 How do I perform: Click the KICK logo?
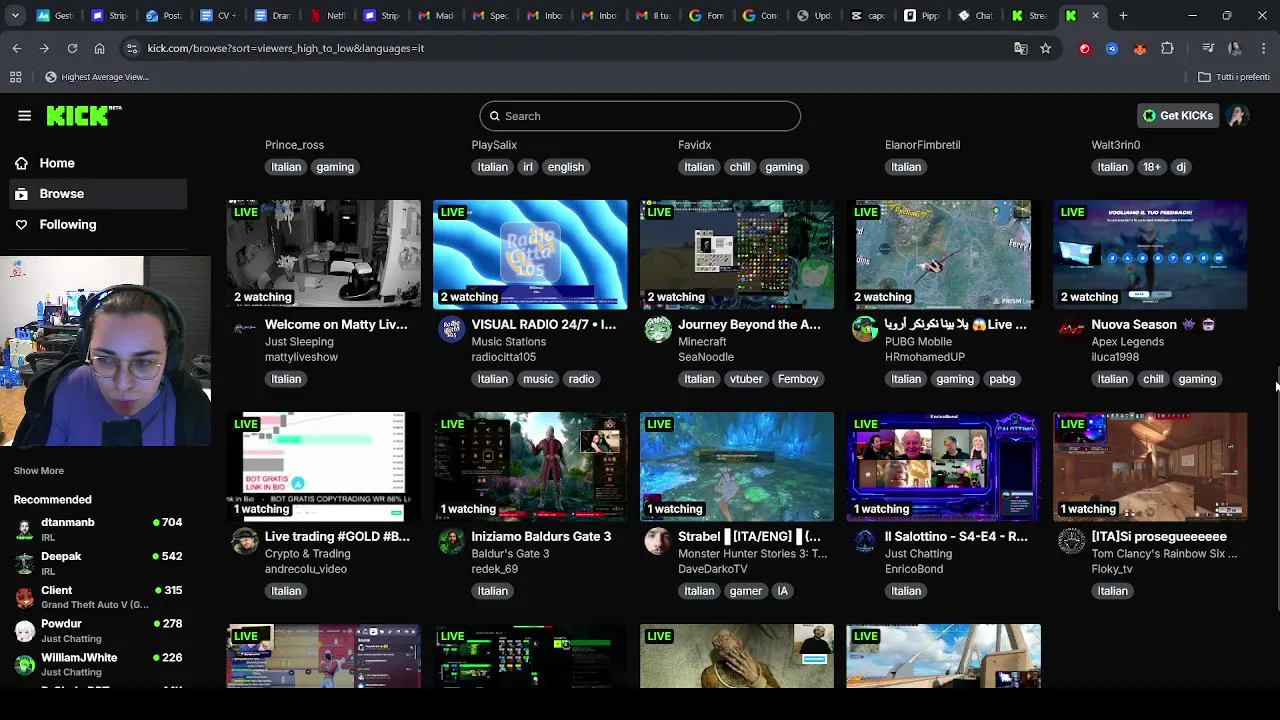point(84,116)
